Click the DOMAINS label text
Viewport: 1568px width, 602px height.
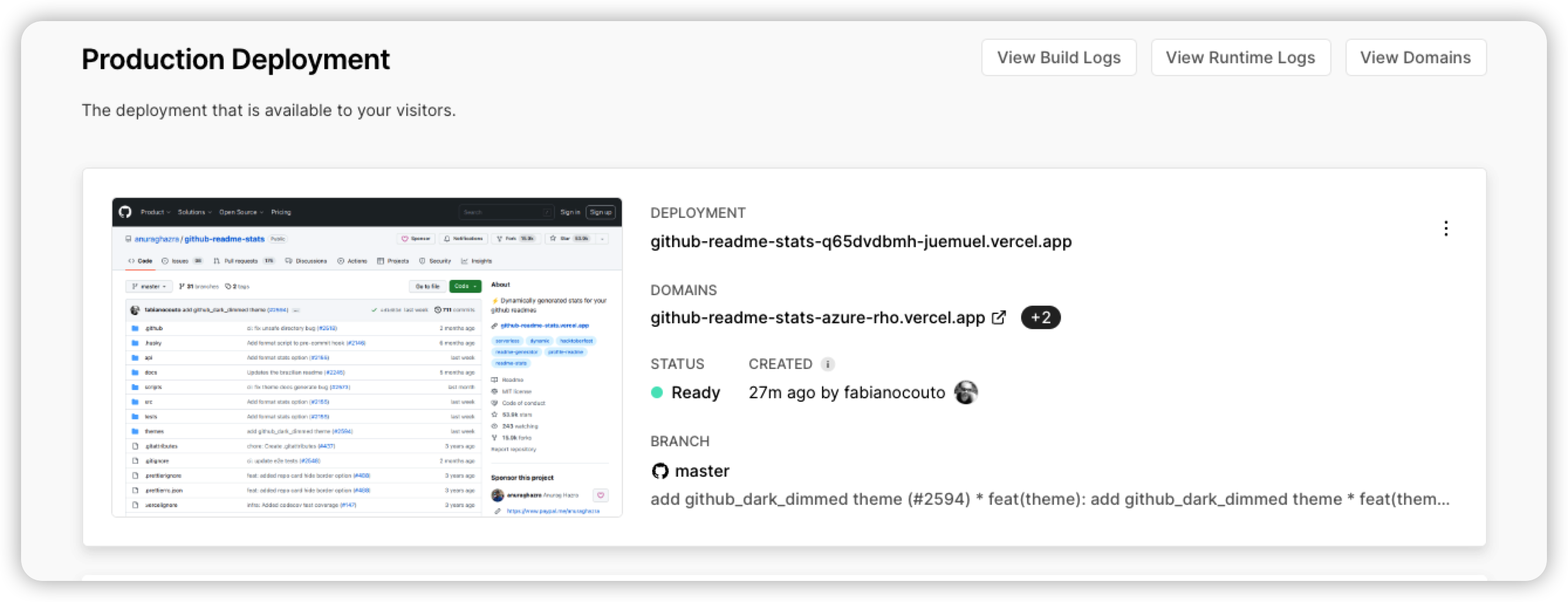click(x=683, y=290)
